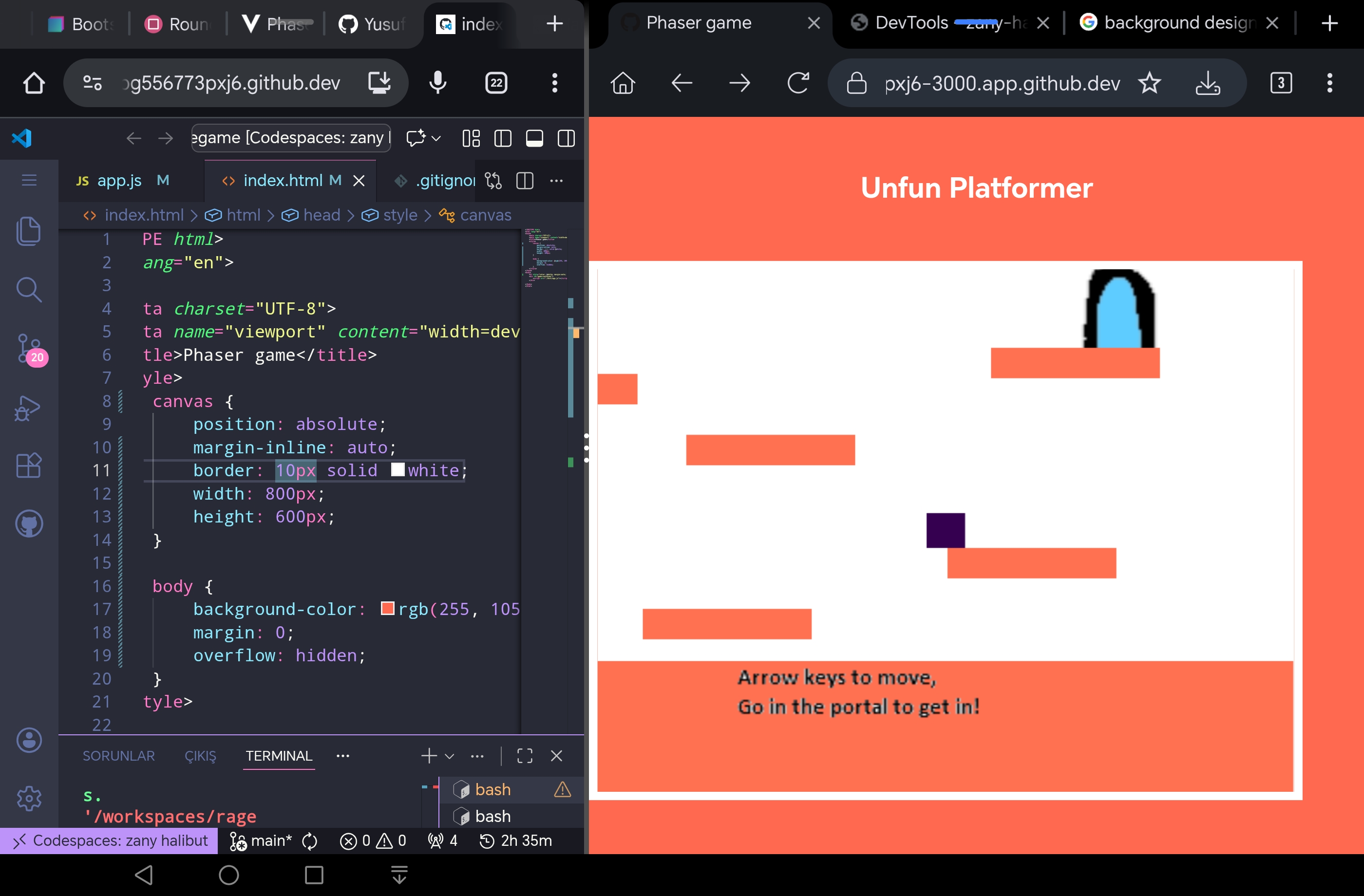Viewport: 1364px width, 896px height.
Task: Toggle the secondary sidebar layout button
Action: pos(566,139)
